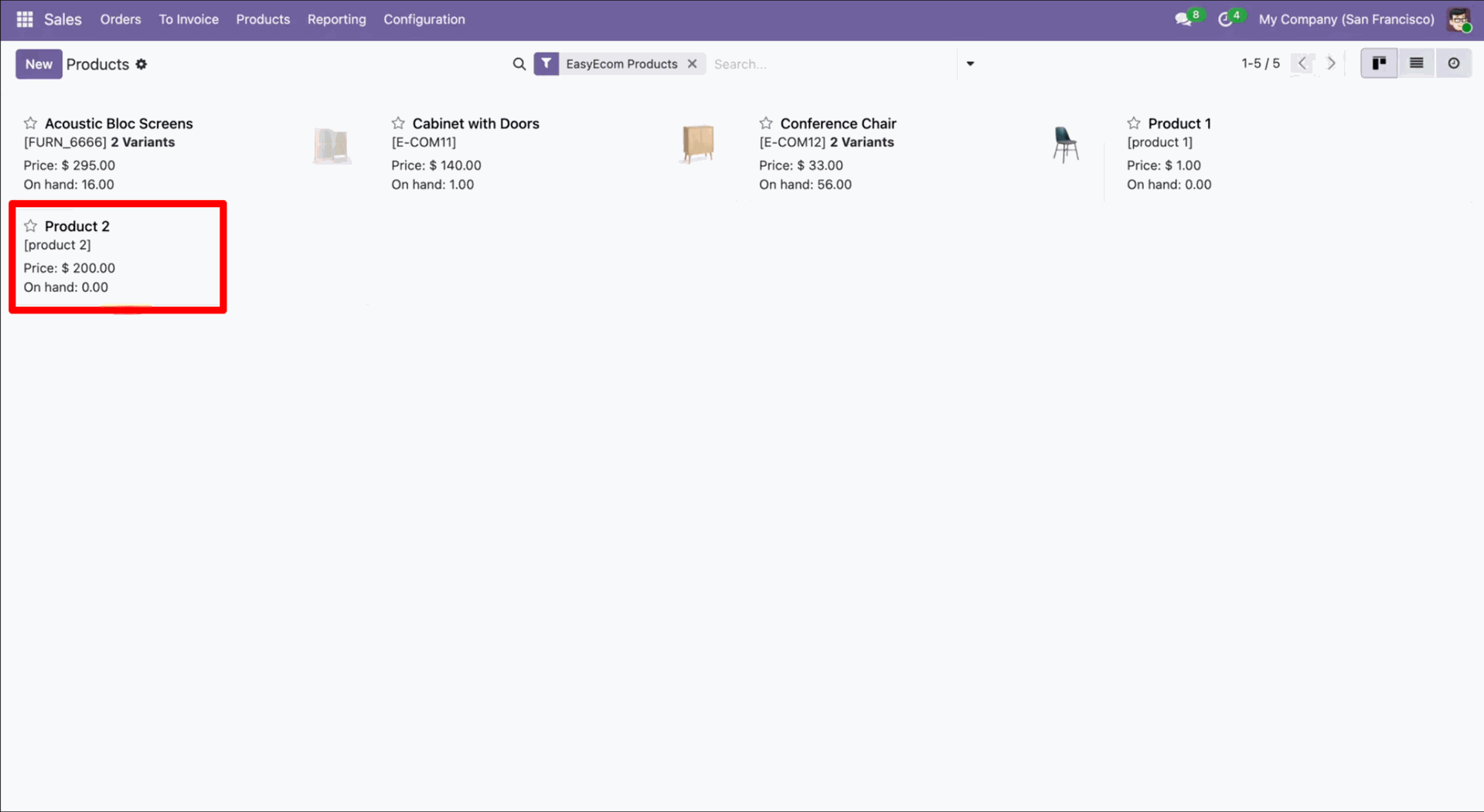Click the [E-COM11] reference text
Viewport: 1484px width, 812px height.
pyautogui.click(x=424, y=142)
